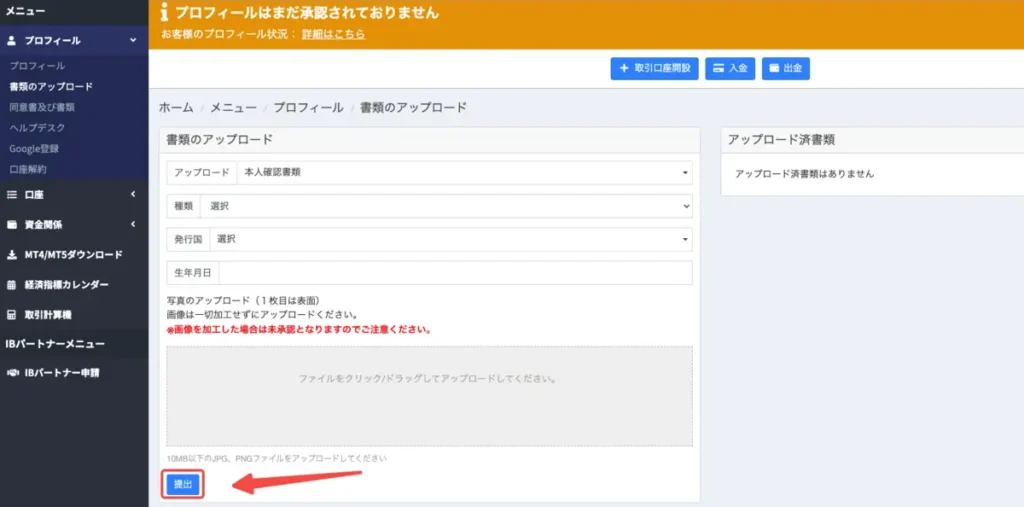Screen dimensions: 1024x507
Task: Click the blue 提出 submit button
Action: click(183, 484)
